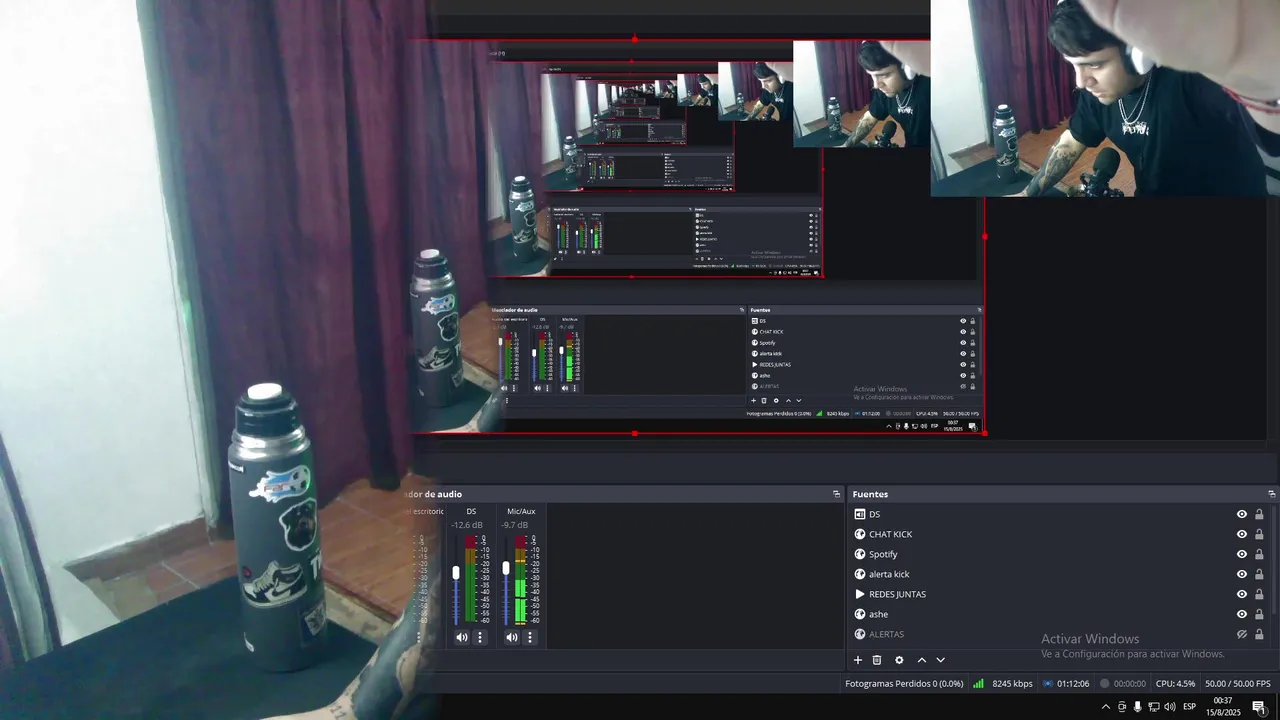This screenshot has width=1280, height=720.
Task: Show the hidden ALERTAS source with its eye
Action: coord(1242,634)
